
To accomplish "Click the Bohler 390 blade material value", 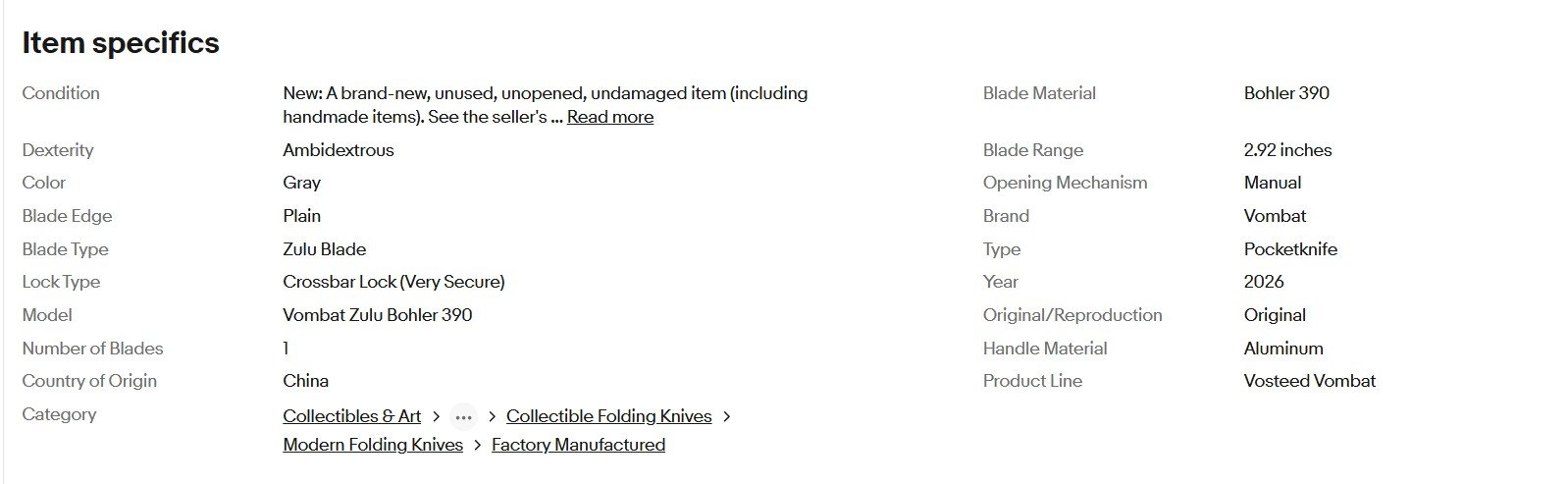I will [x=1285, y=93].
